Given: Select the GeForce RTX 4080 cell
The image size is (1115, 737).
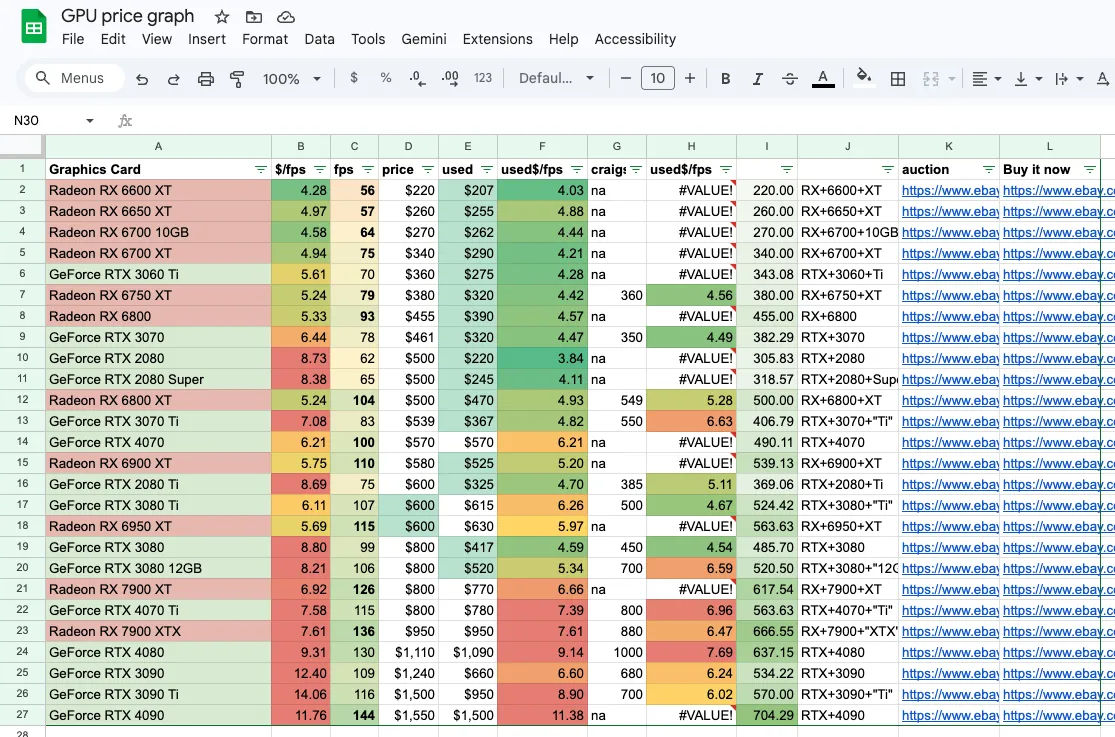Looking at the screenshot, I should coord(159,652).
